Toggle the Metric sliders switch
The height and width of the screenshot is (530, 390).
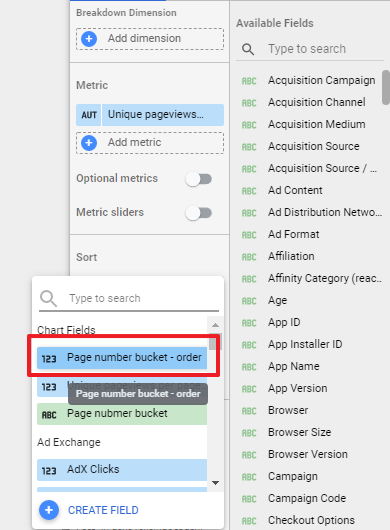click(199, 213)
